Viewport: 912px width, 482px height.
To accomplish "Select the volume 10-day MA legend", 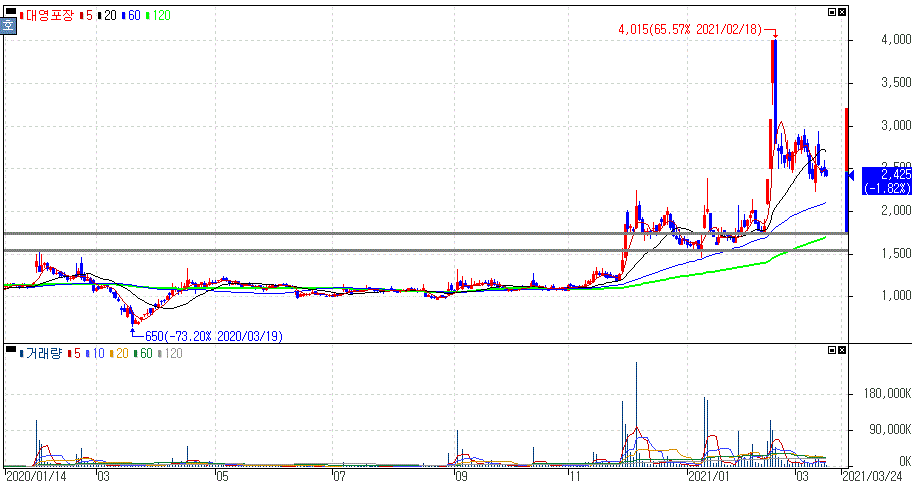I will coord(95,354).
